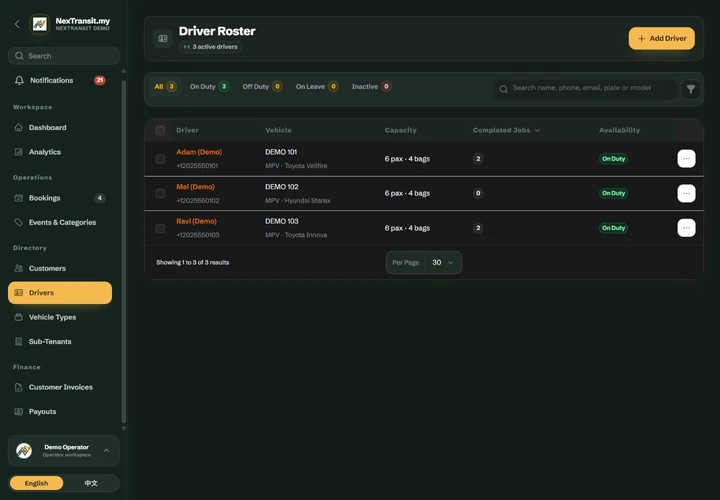
Task: Check the Adam (Demo) row checkbox
Action: pos(160,159)
